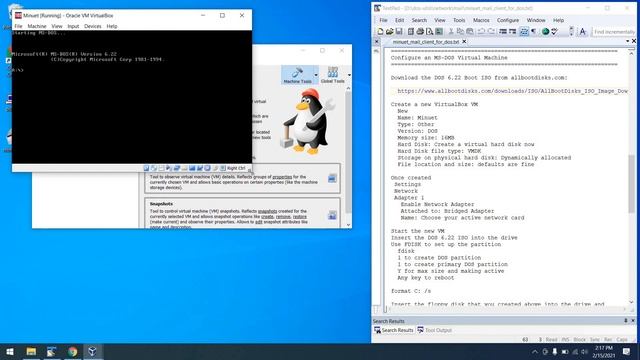This screenshot has width=640, height=360.
Task: Click the Find incrementally search box
Action: pos(613,32)
